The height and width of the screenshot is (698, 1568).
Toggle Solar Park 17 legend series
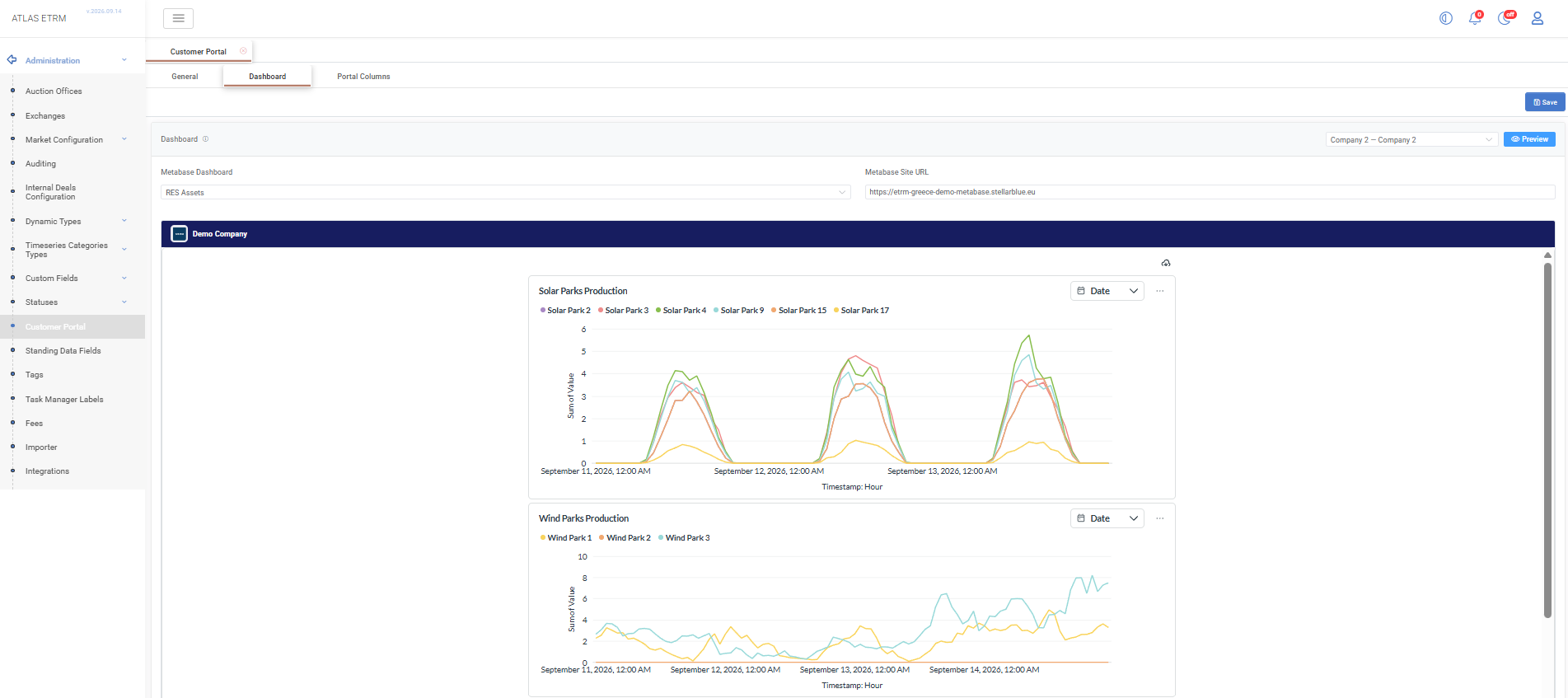(861, 311)
